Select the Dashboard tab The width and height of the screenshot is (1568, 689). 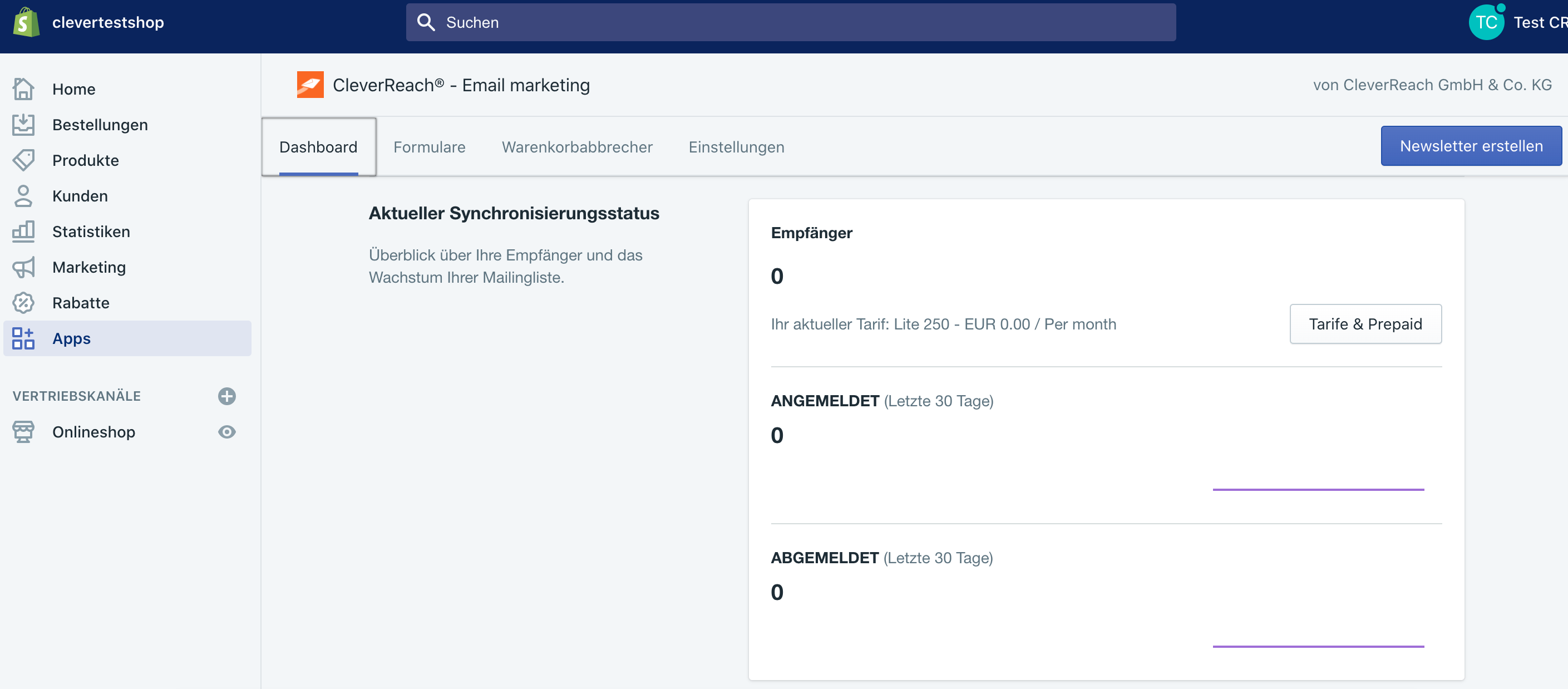tap(318, 147)
